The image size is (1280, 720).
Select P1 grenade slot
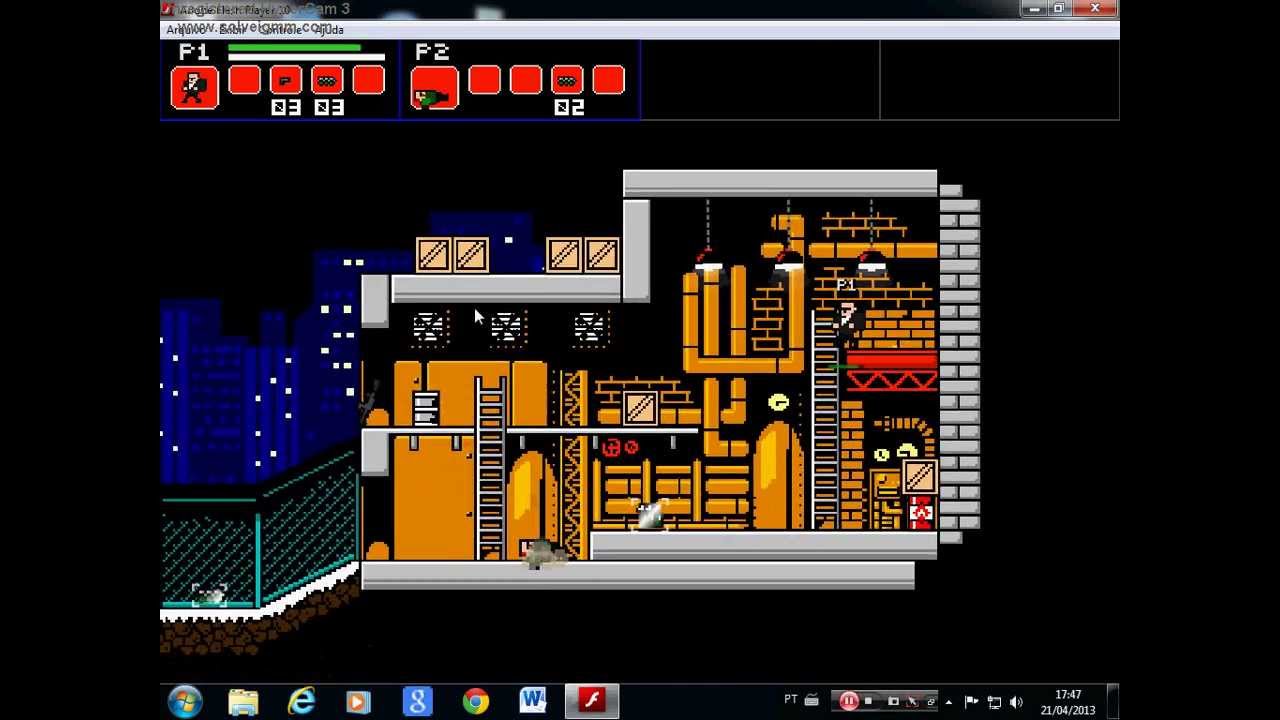pos(327,81)
